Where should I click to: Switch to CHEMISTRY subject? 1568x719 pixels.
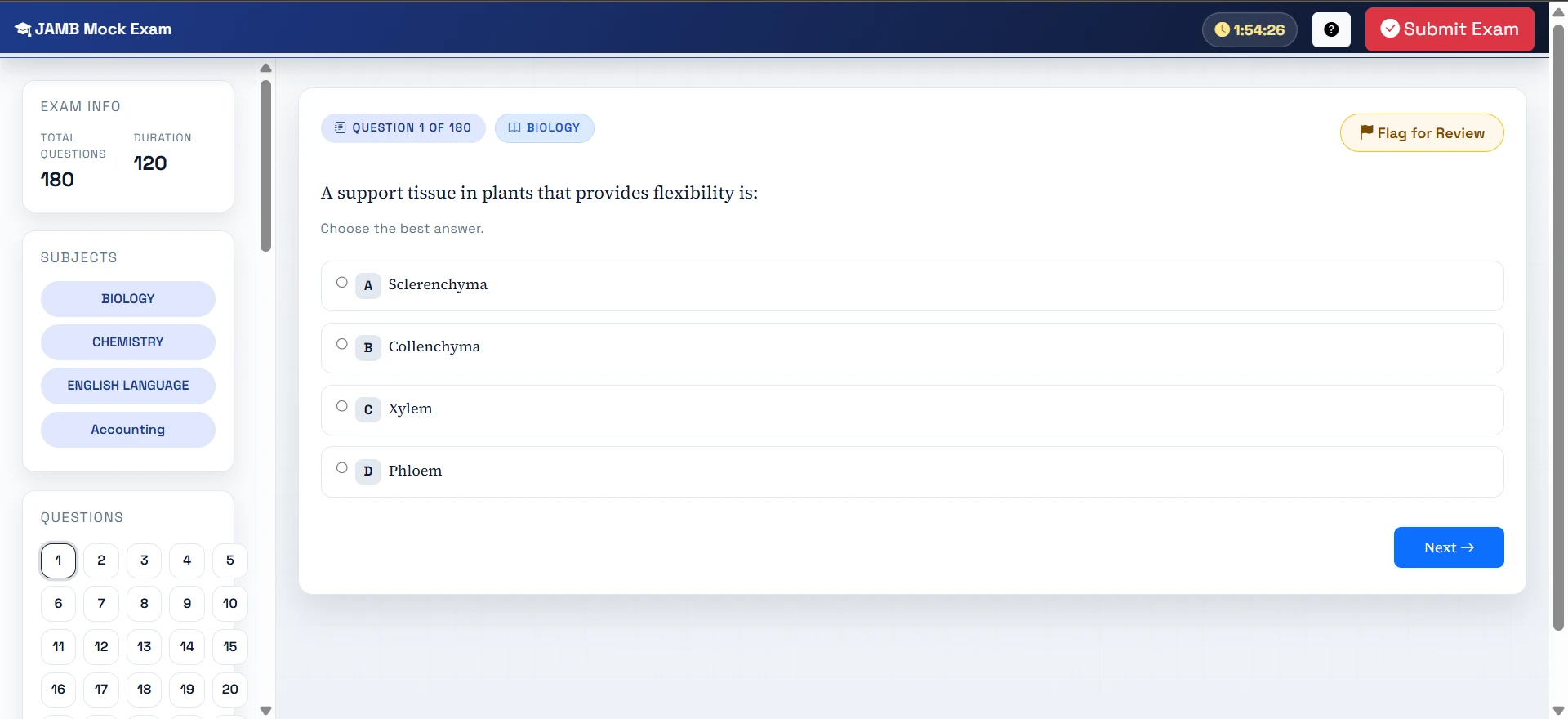click(x=128, y=342)
